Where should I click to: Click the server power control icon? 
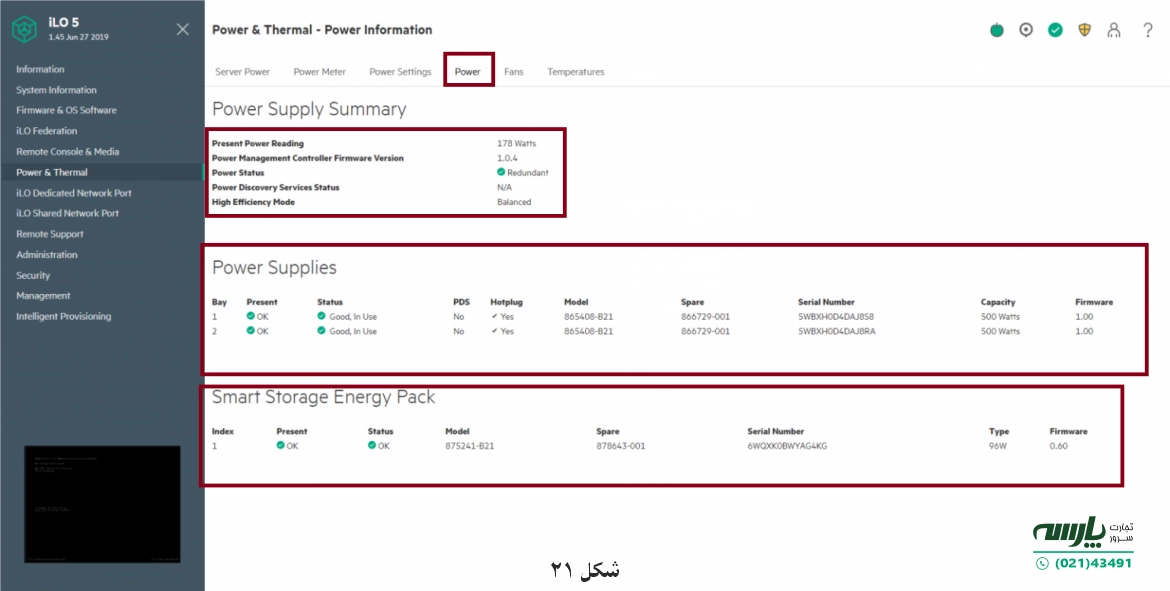[x=996, y=30]
